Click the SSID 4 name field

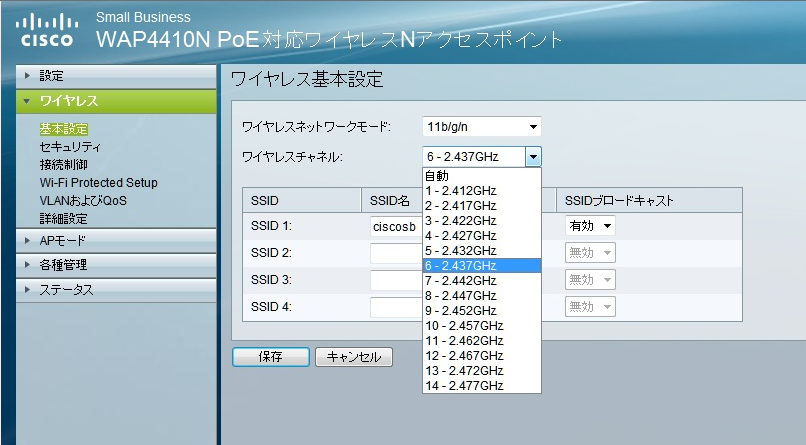tap(396, 307)
